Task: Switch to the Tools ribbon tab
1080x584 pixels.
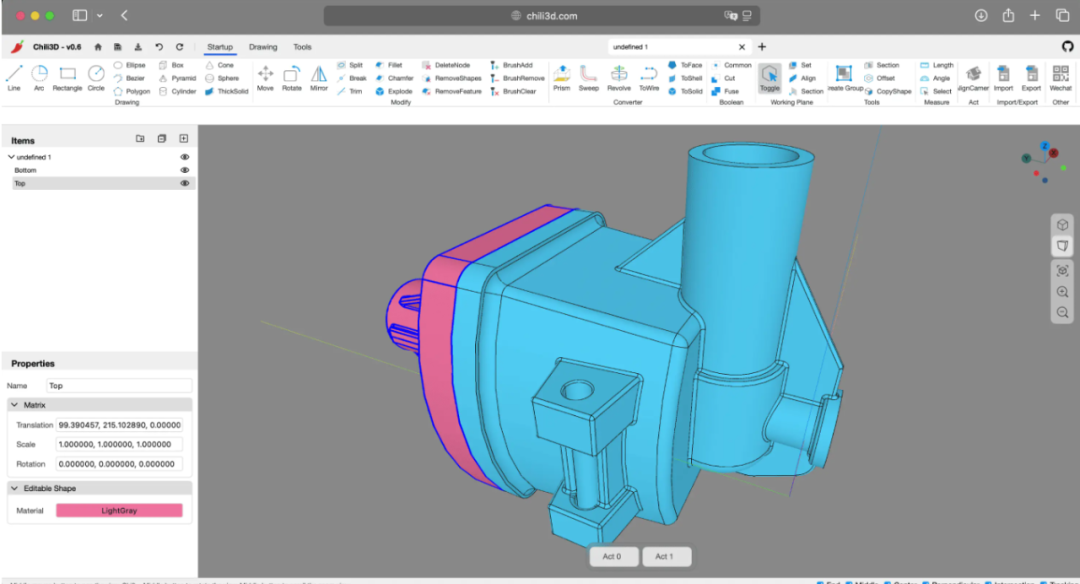Action: tap(302, 47)
